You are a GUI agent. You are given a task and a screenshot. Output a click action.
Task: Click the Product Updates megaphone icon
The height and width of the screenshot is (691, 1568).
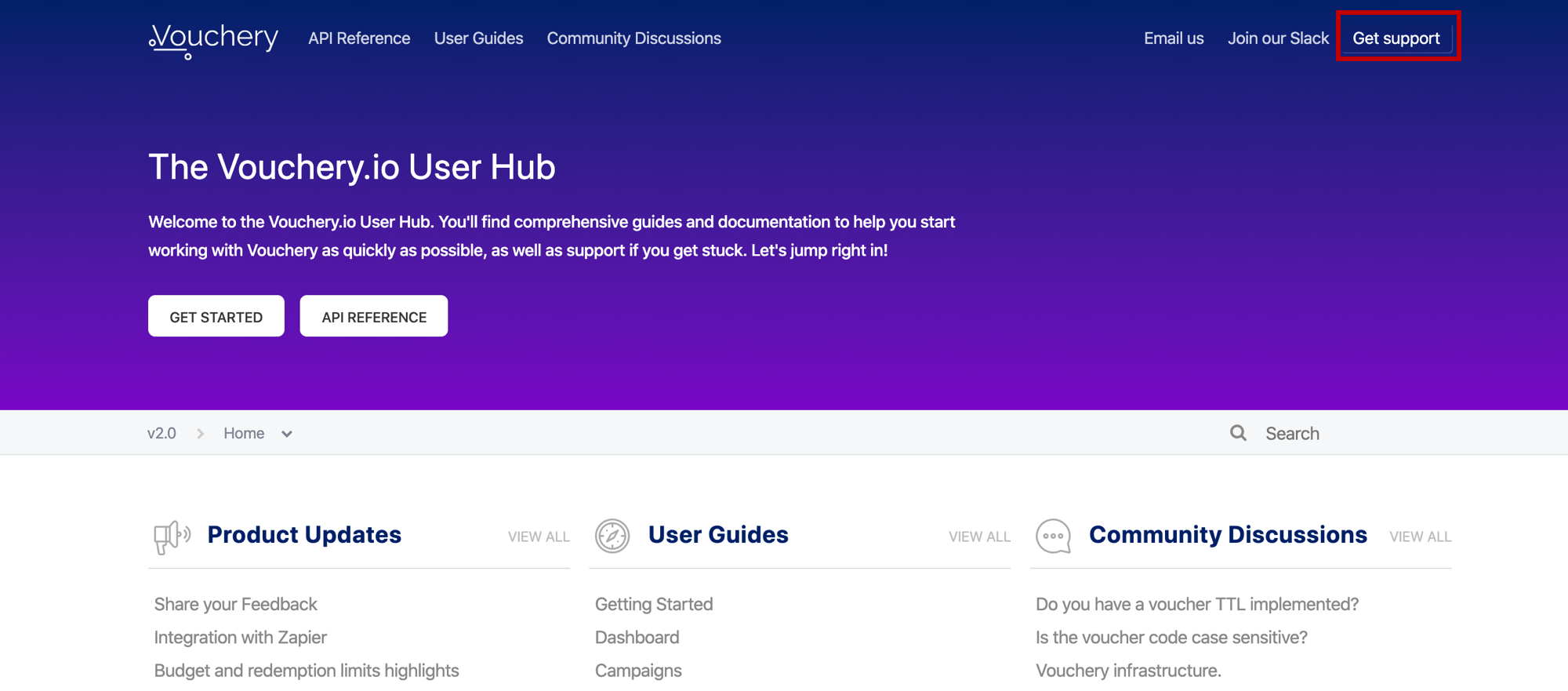172,536
